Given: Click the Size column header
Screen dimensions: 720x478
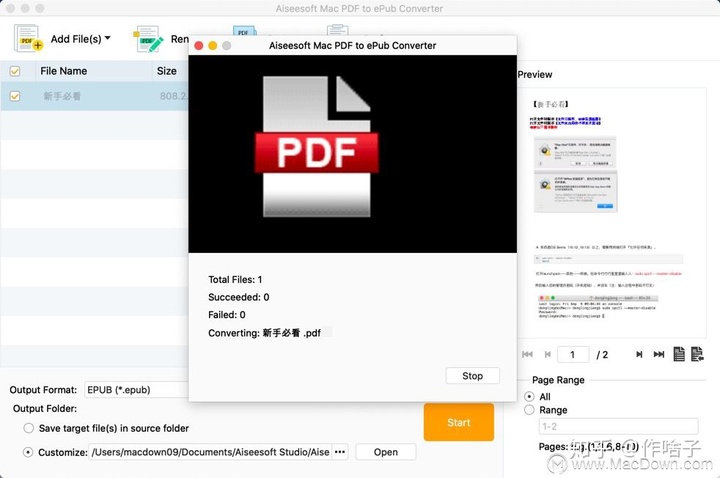Looking at the screenshot, I should tap(167, 71).
